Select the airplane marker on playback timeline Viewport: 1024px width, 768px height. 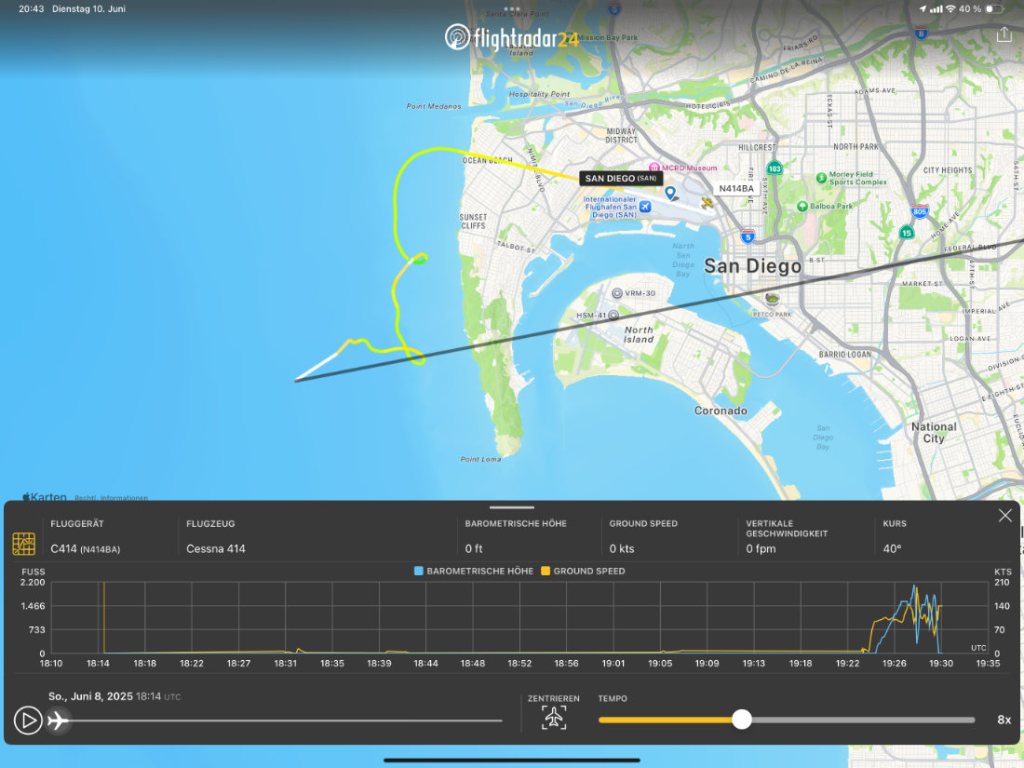58,720
